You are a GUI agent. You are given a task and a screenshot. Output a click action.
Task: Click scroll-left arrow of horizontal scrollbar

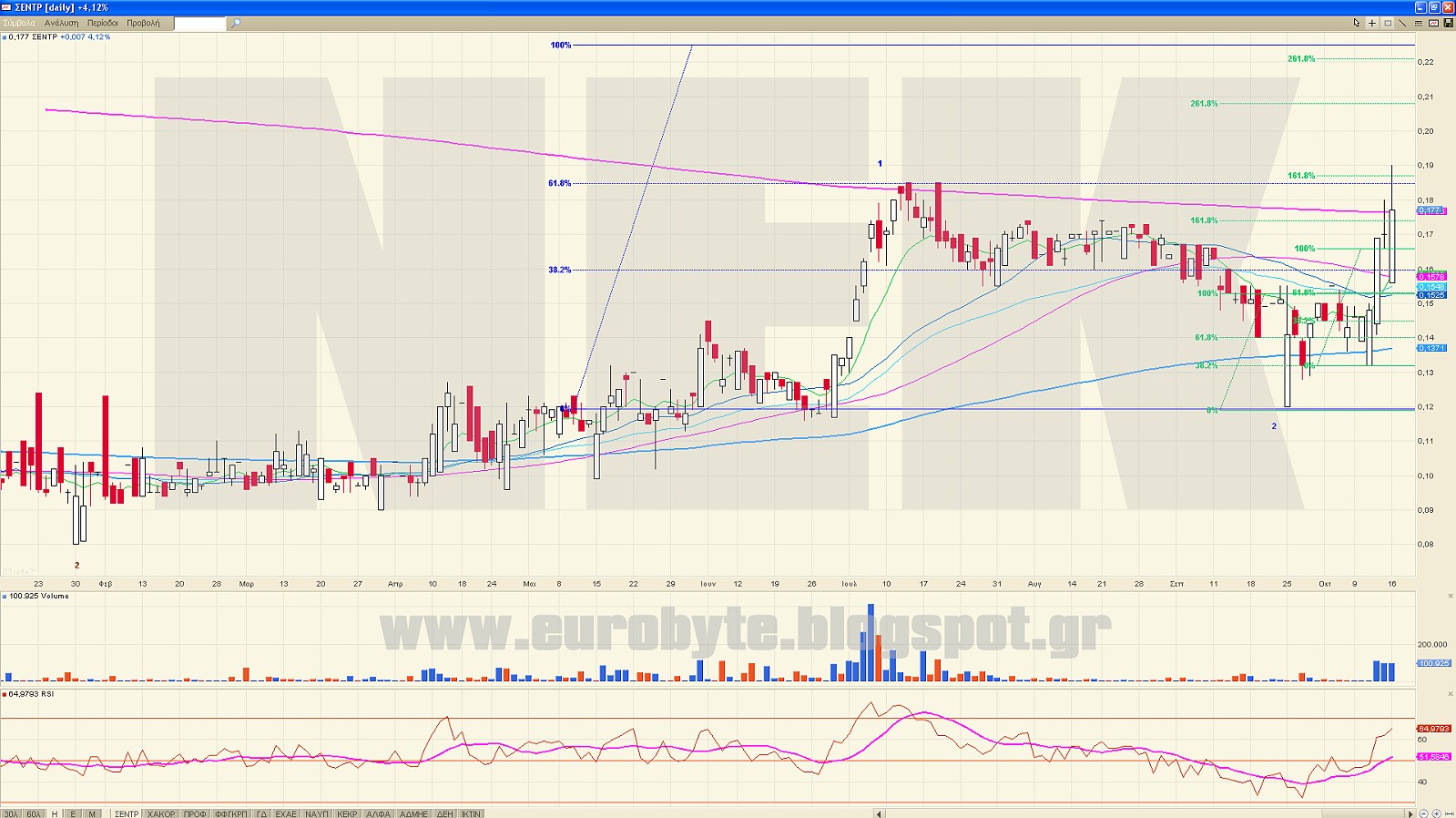click(879, 813)
